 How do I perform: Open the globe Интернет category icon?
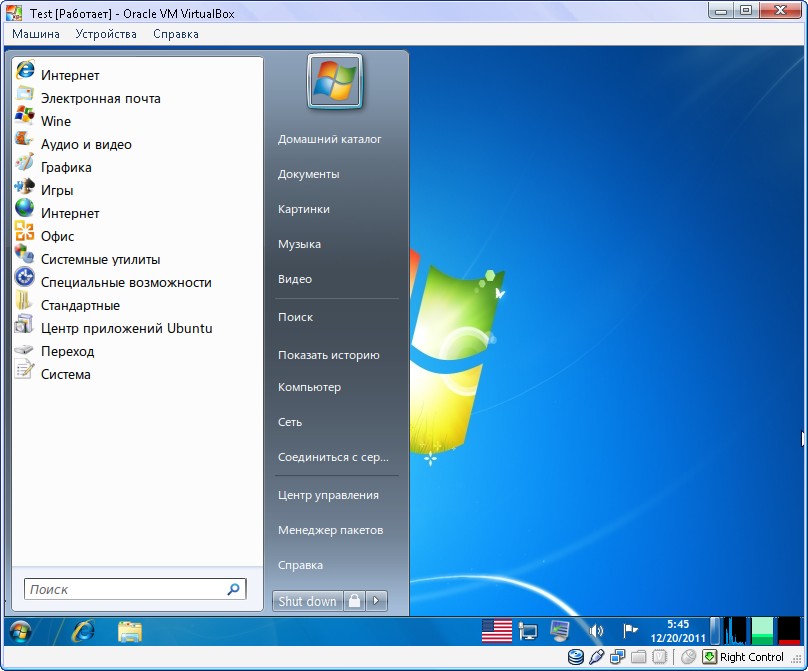25,208
